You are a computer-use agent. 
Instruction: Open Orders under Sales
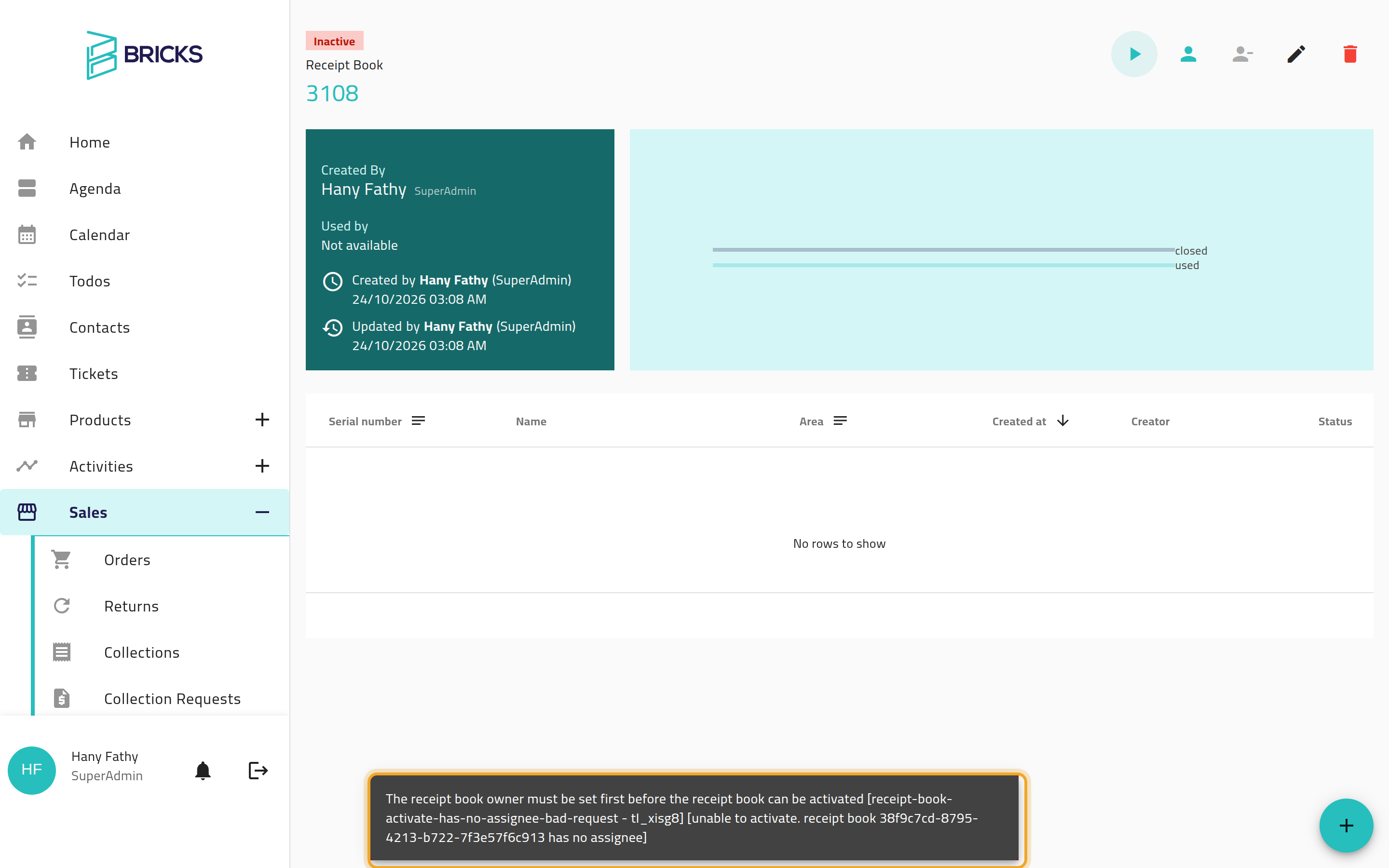(162, 559)
